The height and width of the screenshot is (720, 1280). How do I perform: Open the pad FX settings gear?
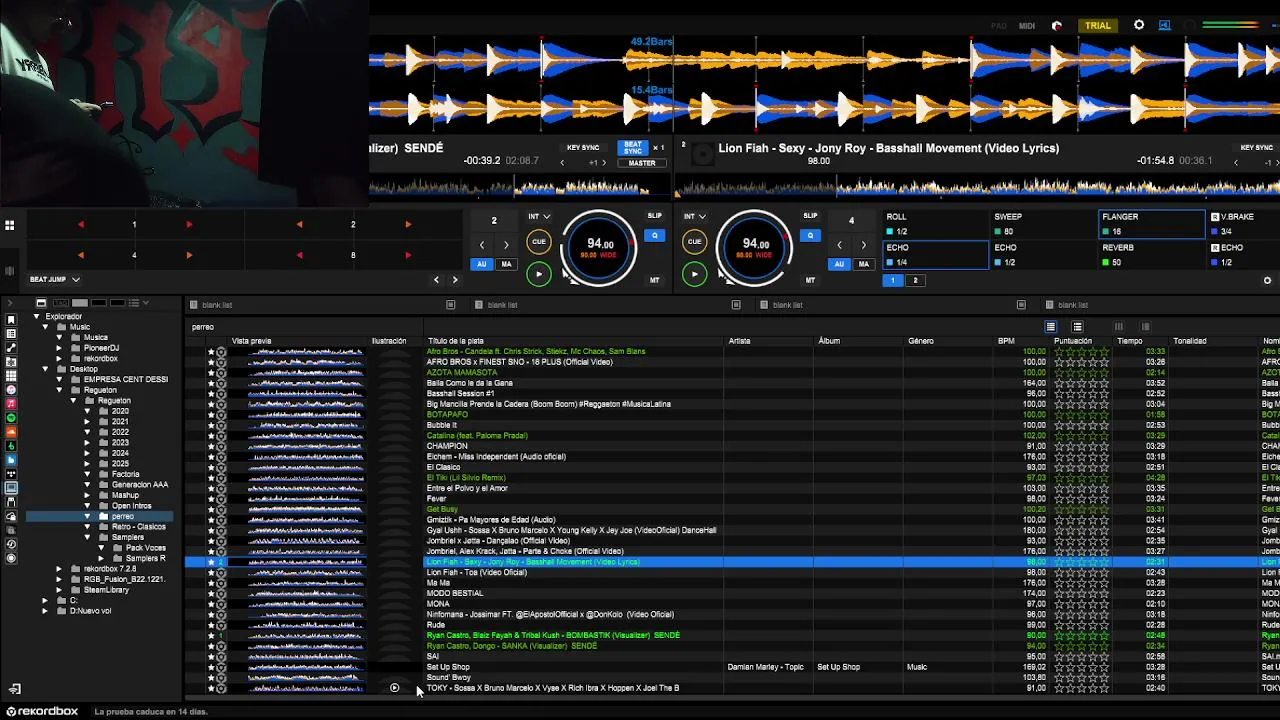tap(1268, 281)
